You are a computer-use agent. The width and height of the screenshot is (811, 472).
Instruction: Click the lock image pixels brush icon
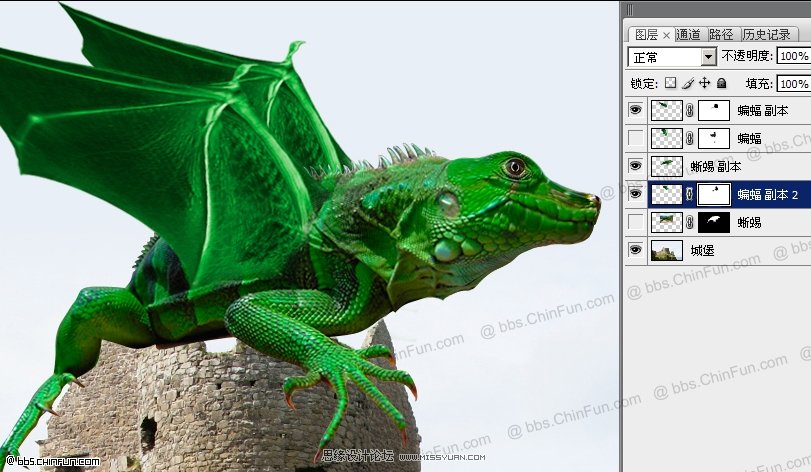[x=687, y=83]
